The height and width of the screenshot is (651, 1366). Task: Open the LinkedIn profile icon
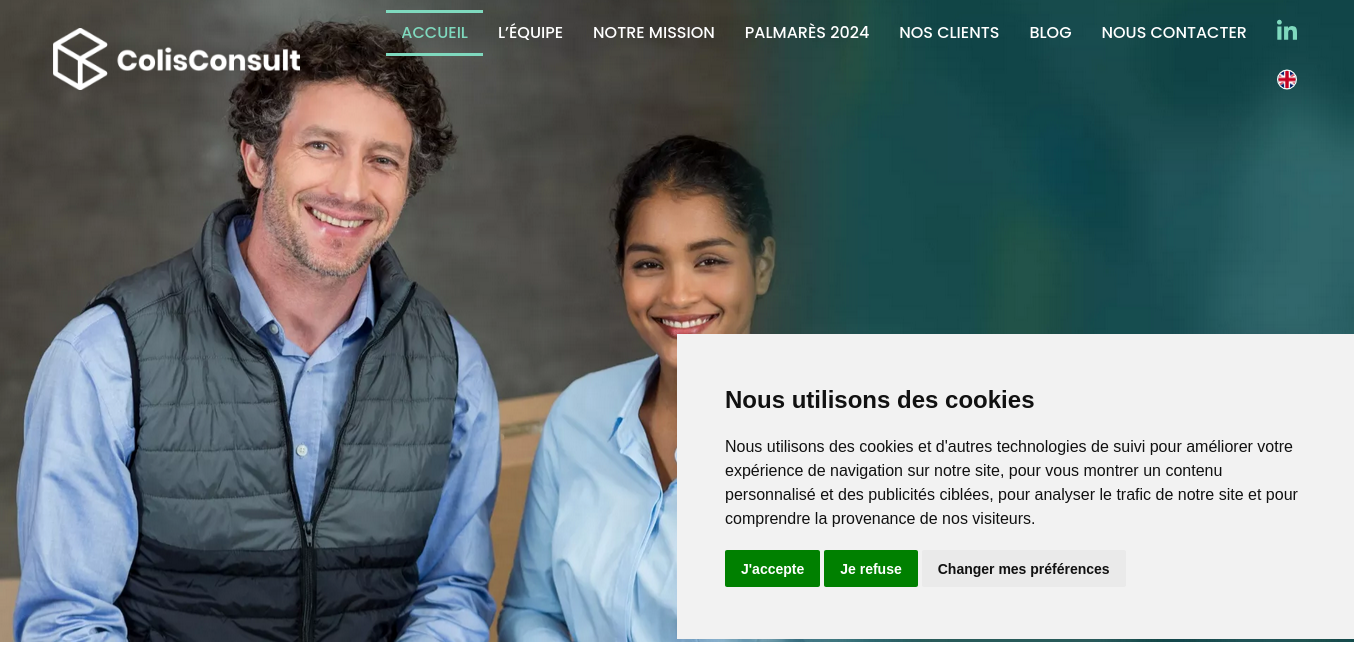[x=1287, y=31]
